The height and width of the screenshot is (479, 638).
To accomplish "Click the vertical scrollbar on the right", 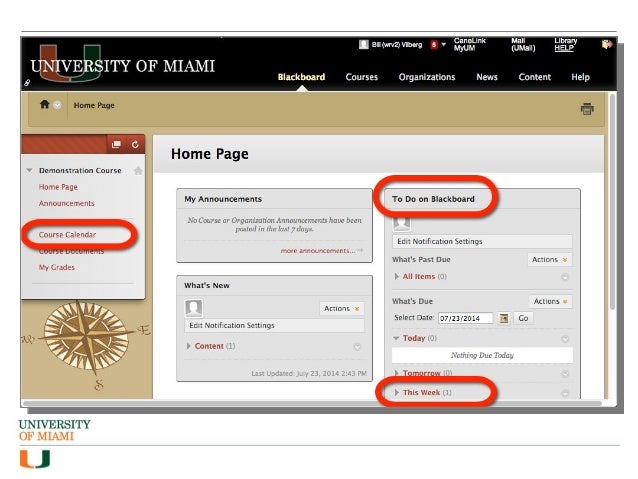I will tap(612, 201).
